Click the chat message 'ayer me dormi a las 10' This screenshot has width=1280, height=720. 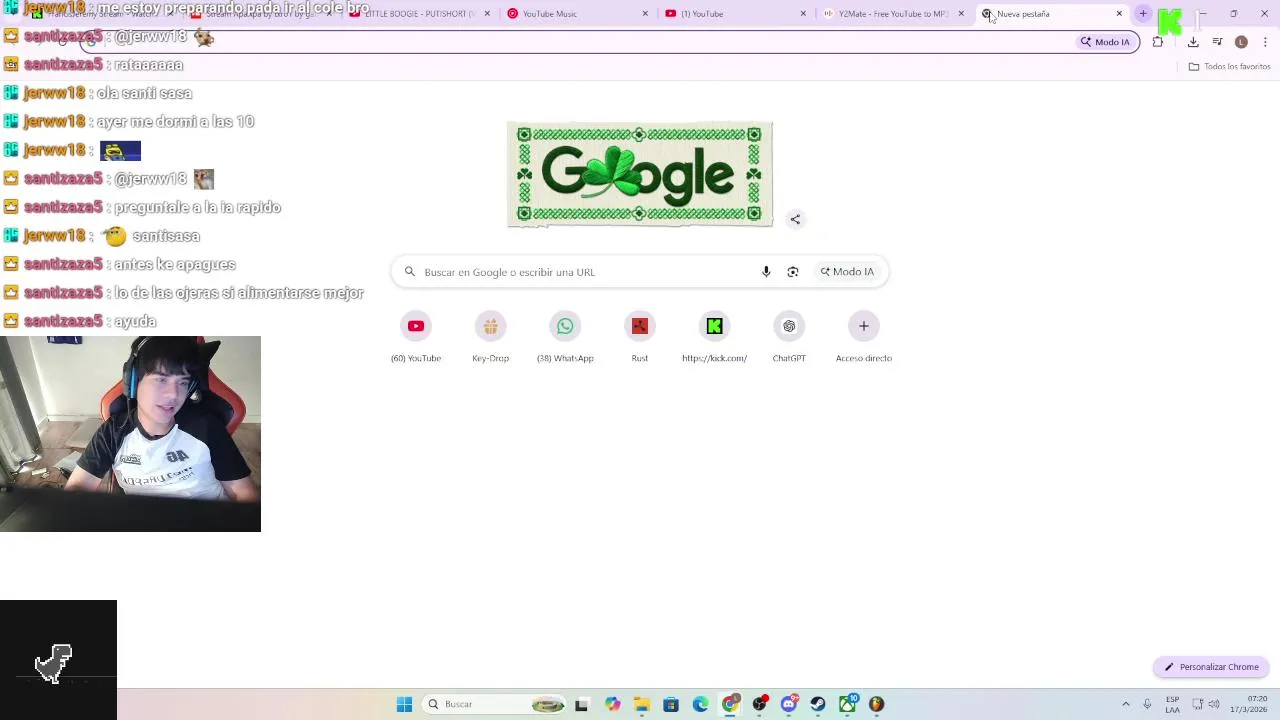[175, 121]
